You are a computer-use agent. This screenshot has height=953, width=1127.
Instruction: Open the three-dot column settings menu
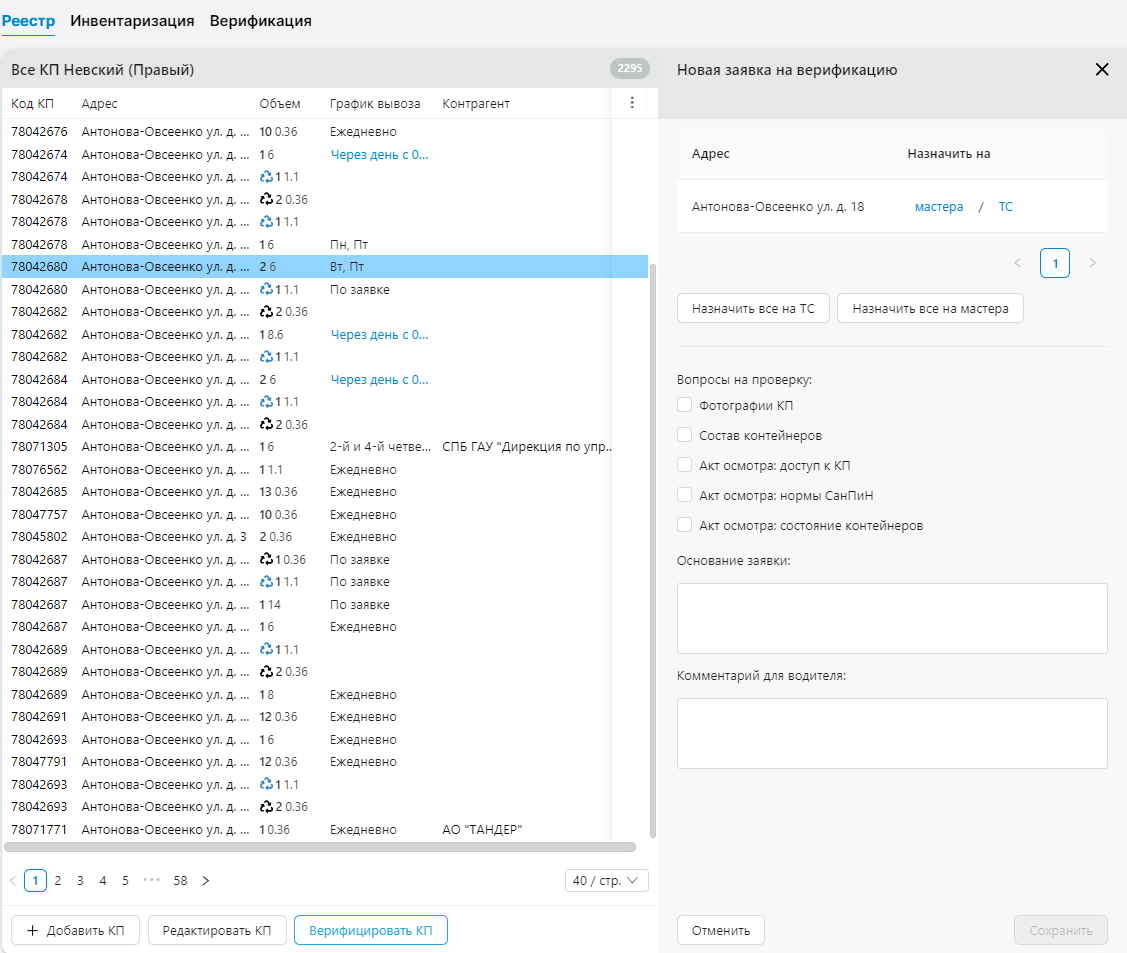(631, 103)
